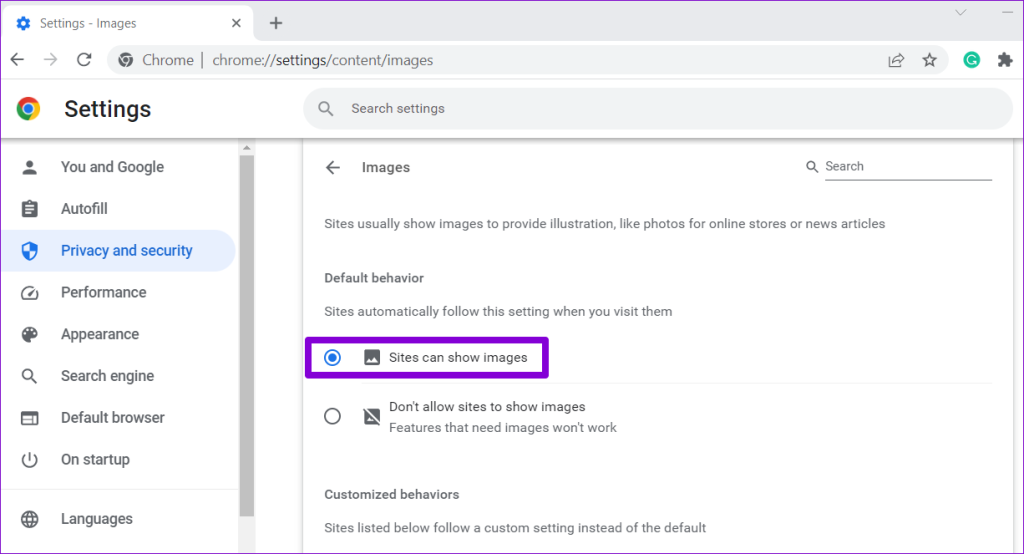
Task: Click the Search settings field
Action: [x=658, y=108]
